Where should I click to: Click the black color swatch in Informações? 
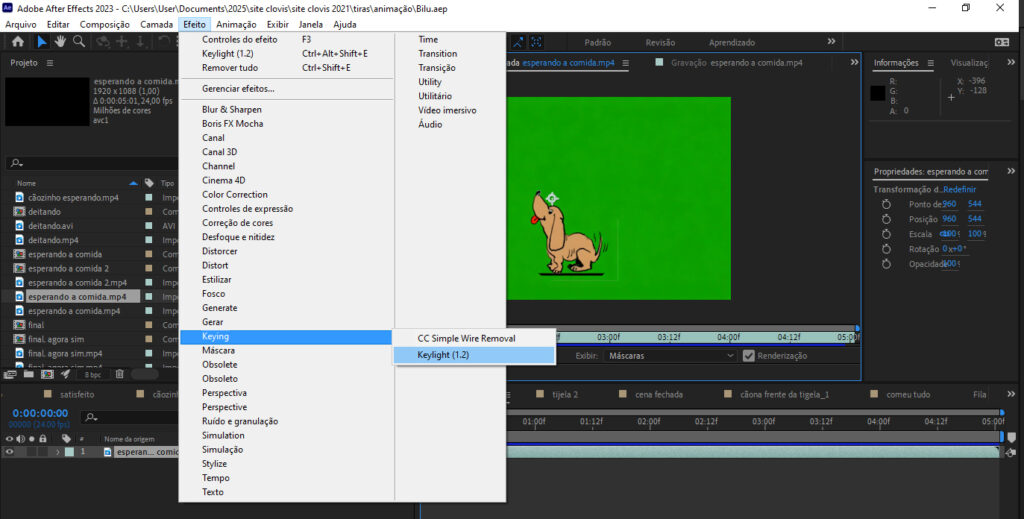tap(877, 93)
